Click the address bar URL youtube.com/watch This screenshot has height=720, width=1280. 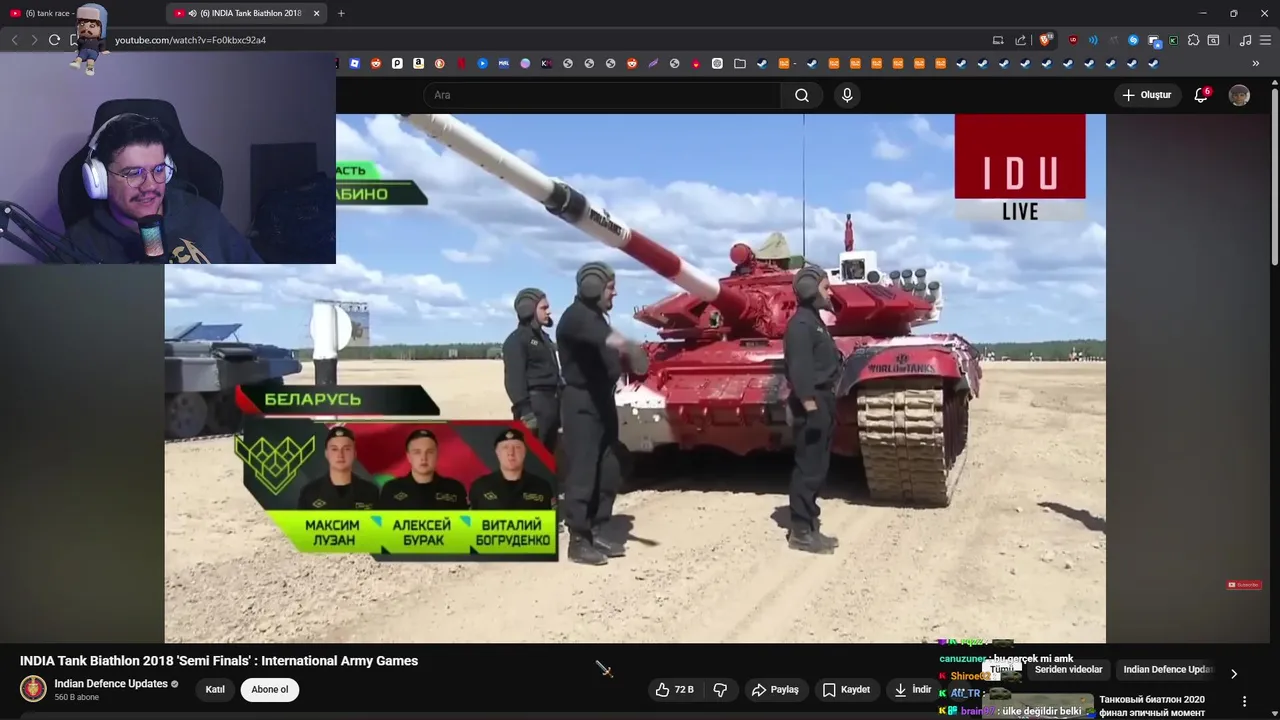(190, 40)
